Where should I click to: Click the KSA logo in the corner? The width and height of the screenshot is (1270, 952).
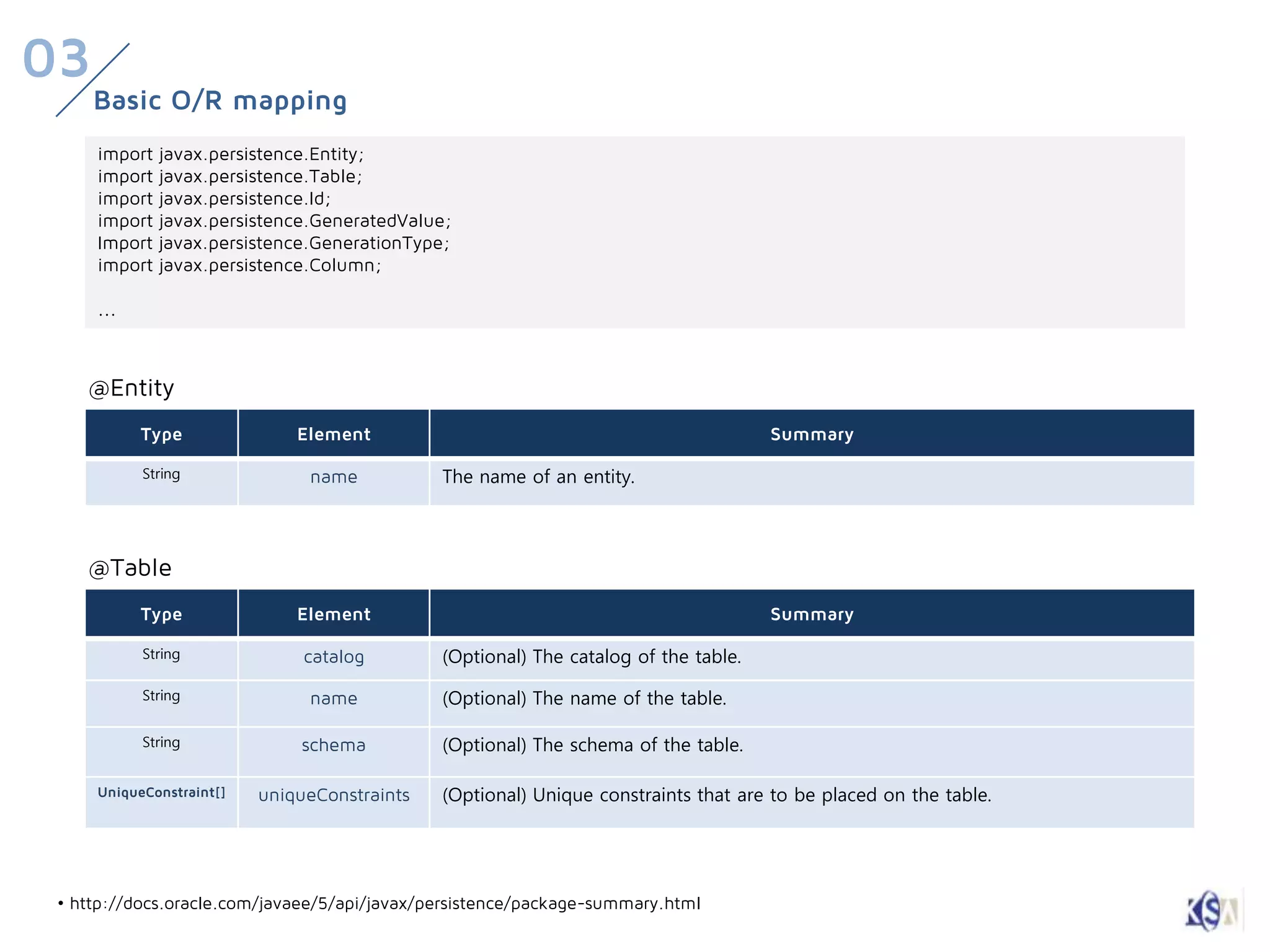tap(1212, 910)
